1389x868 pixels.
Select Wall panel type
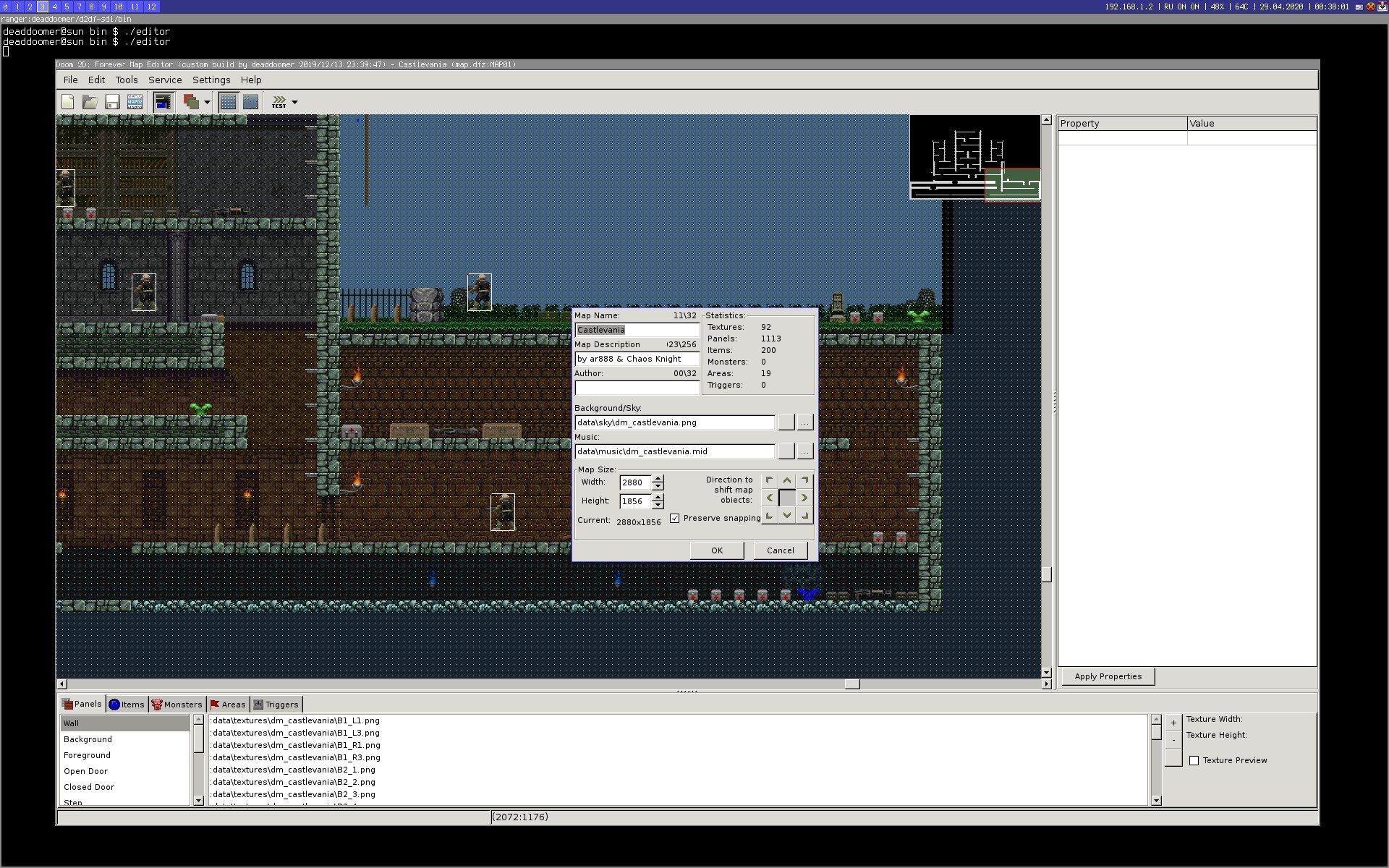(124, 723)
